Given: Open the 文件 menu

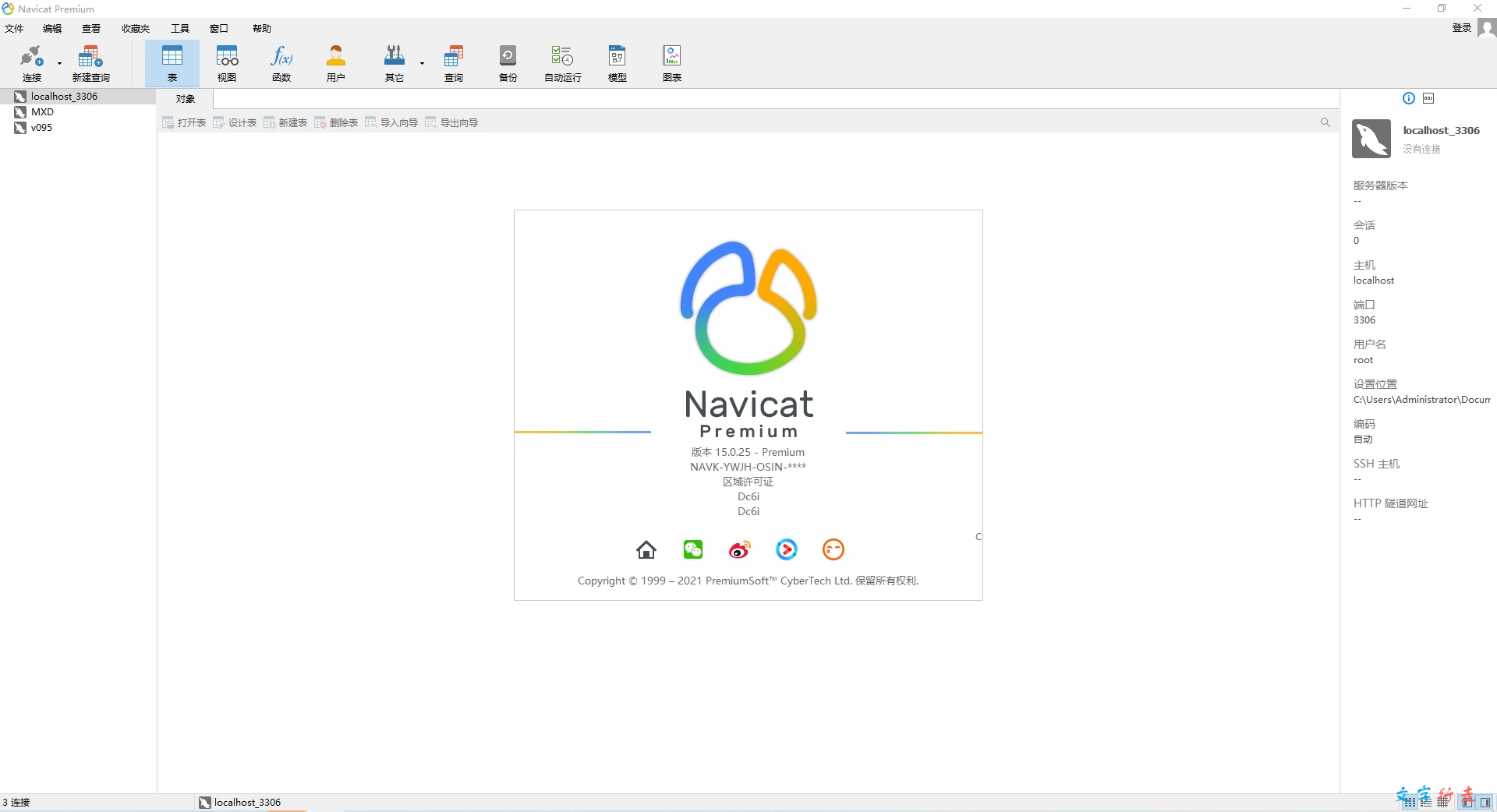Looking at the screenshot, I should [14, 29].
